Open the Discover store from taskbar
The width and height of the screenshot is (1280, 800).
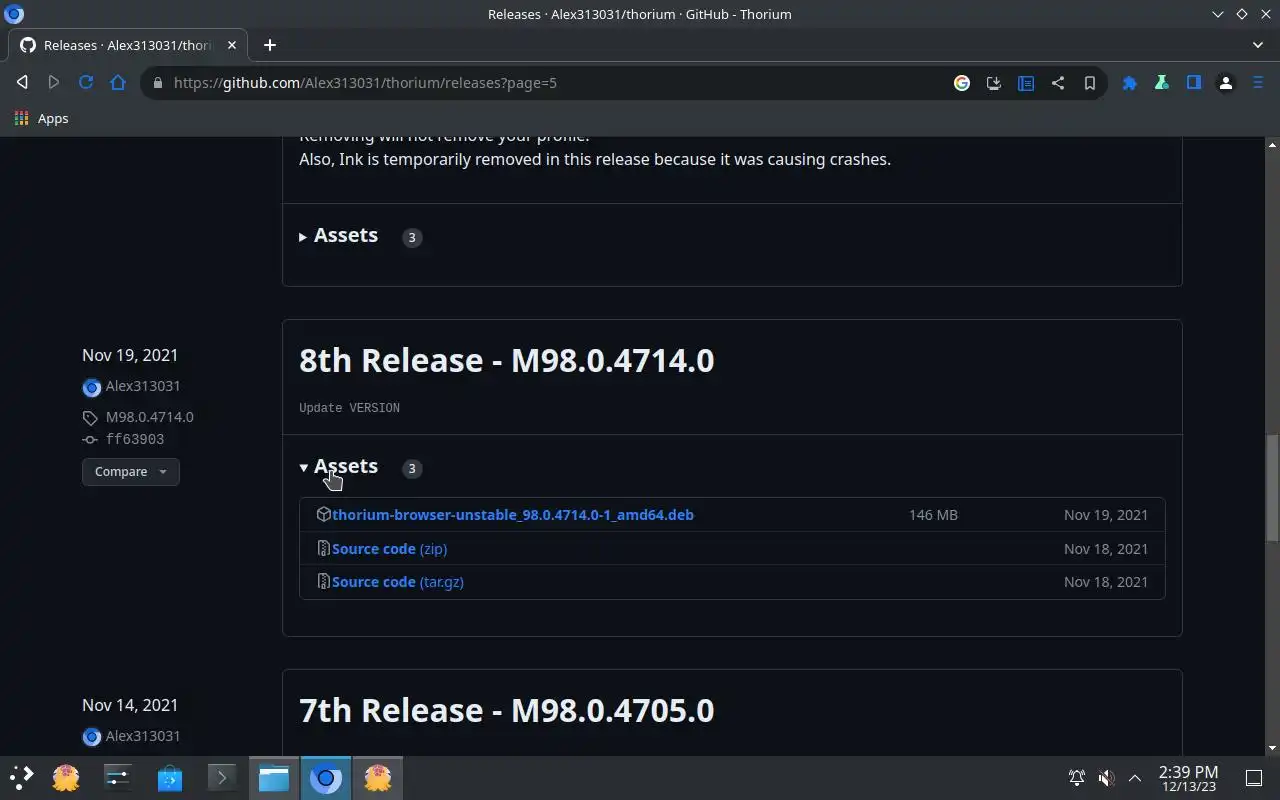pyautogui.click(x=170, y=777)
